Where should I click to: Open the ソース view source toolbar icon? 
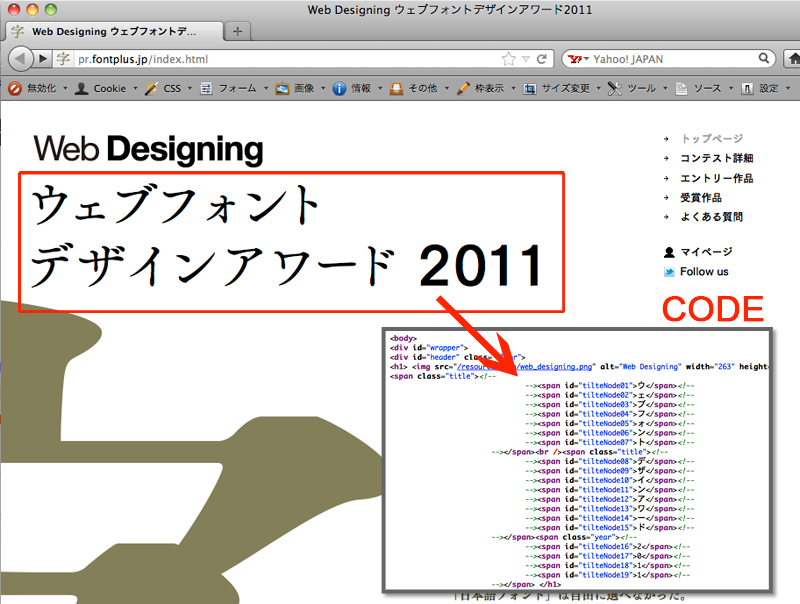point(681,89)
